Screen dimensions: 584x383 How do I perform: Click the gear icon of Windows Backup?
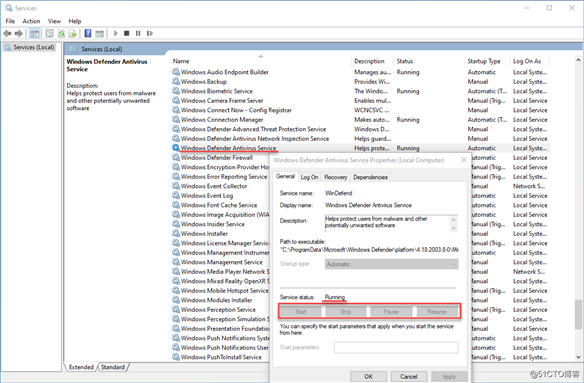pyautogui.click(x=176, y=82)
